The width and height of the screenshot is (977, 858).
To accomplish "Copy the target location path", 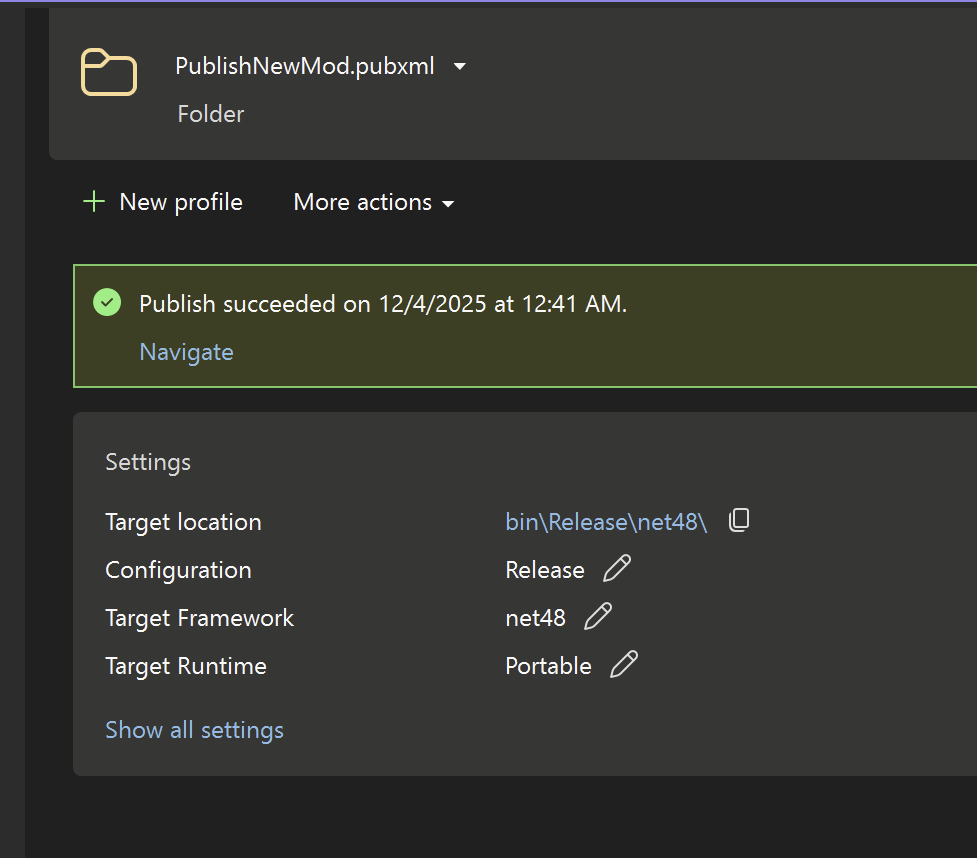I will 739,520.
